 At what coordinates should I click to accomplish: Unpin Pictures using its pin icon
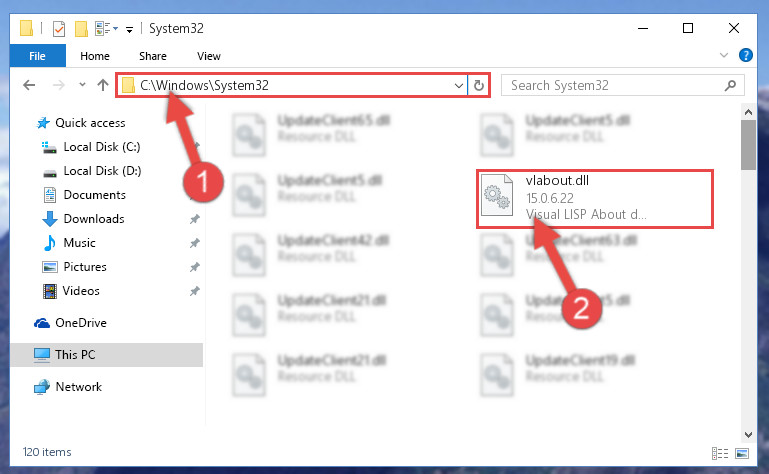pos(195,267)
